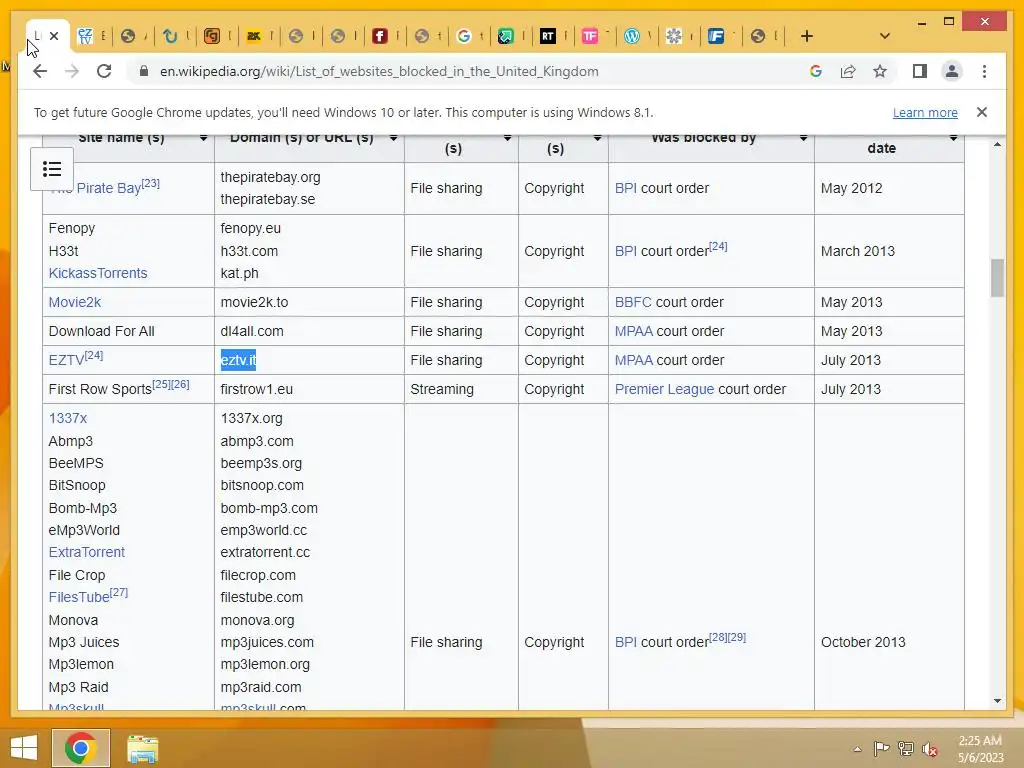The height and width of the screenshot is (768, 1024).
Task: View site security lock info
Action: [x=144, y=71]
